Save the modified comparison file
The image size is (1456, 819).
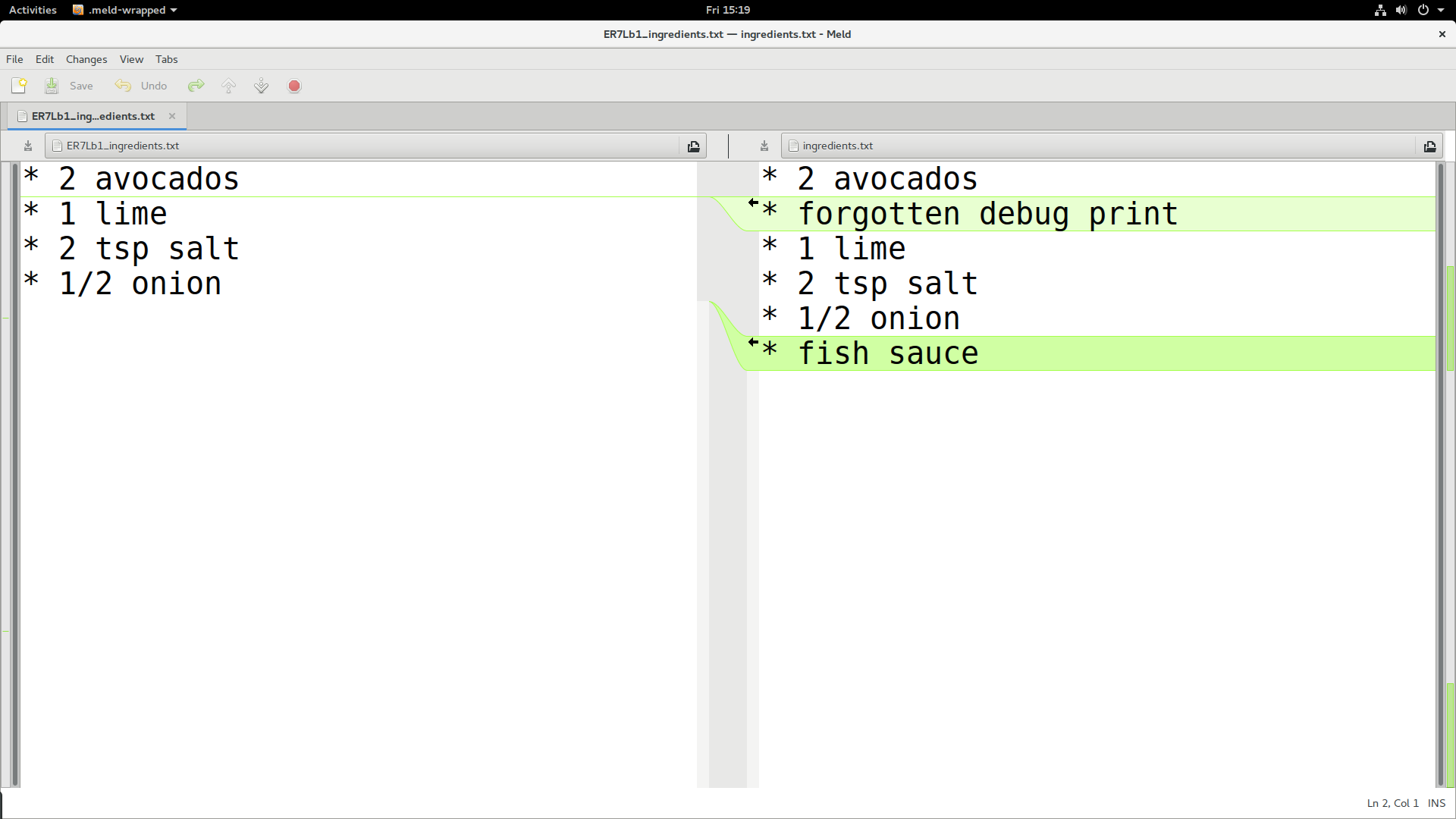tap(68, 86)
